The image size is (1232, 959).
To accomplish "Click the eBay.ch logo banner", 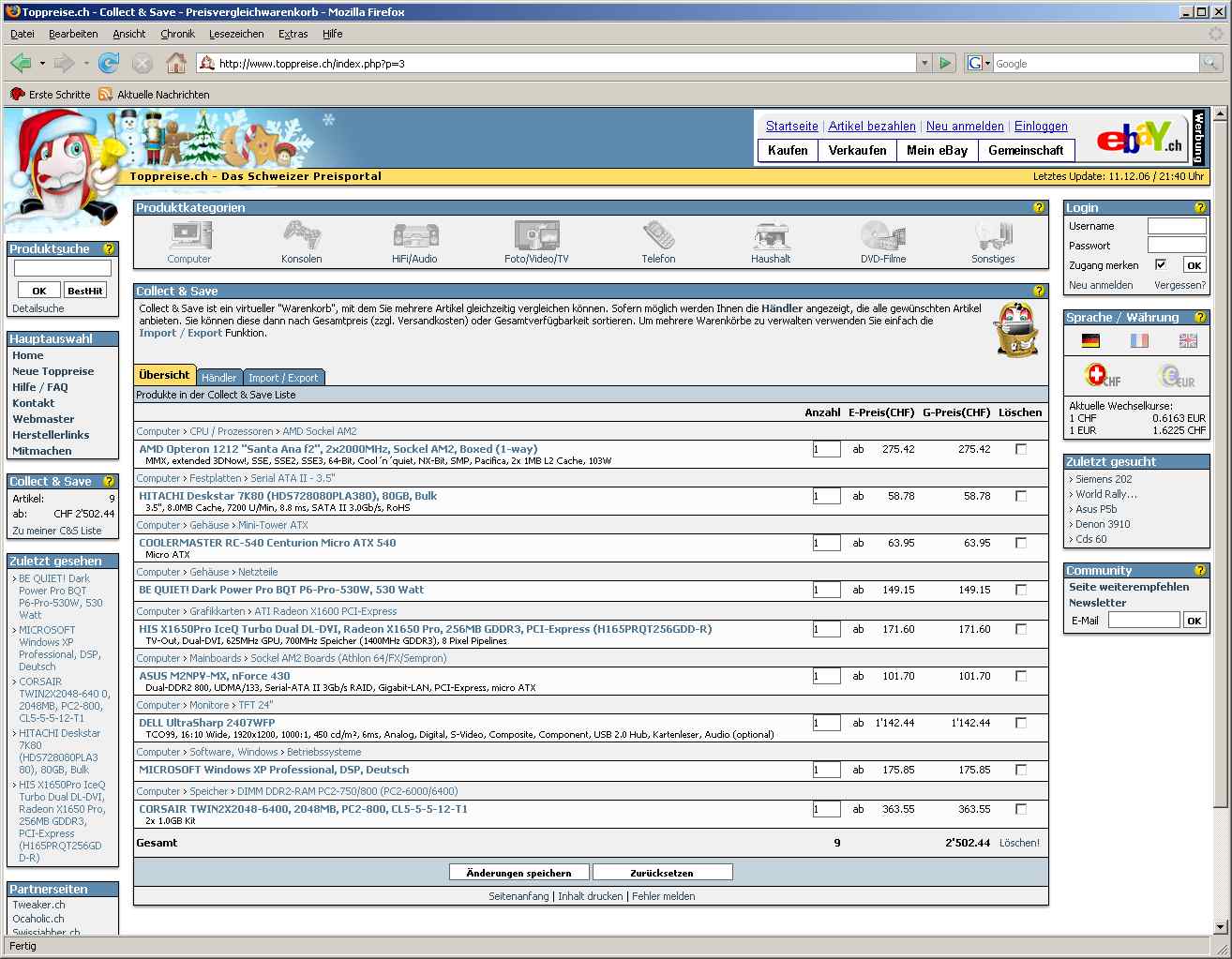I will [1140, 140].
